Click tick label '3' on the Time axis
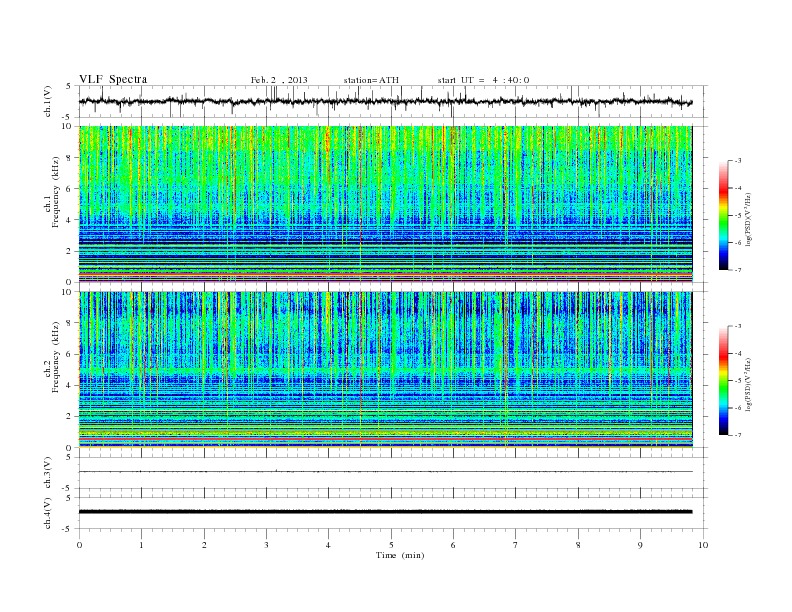Viewport: 792px width, 612px height. coord(266,545)
